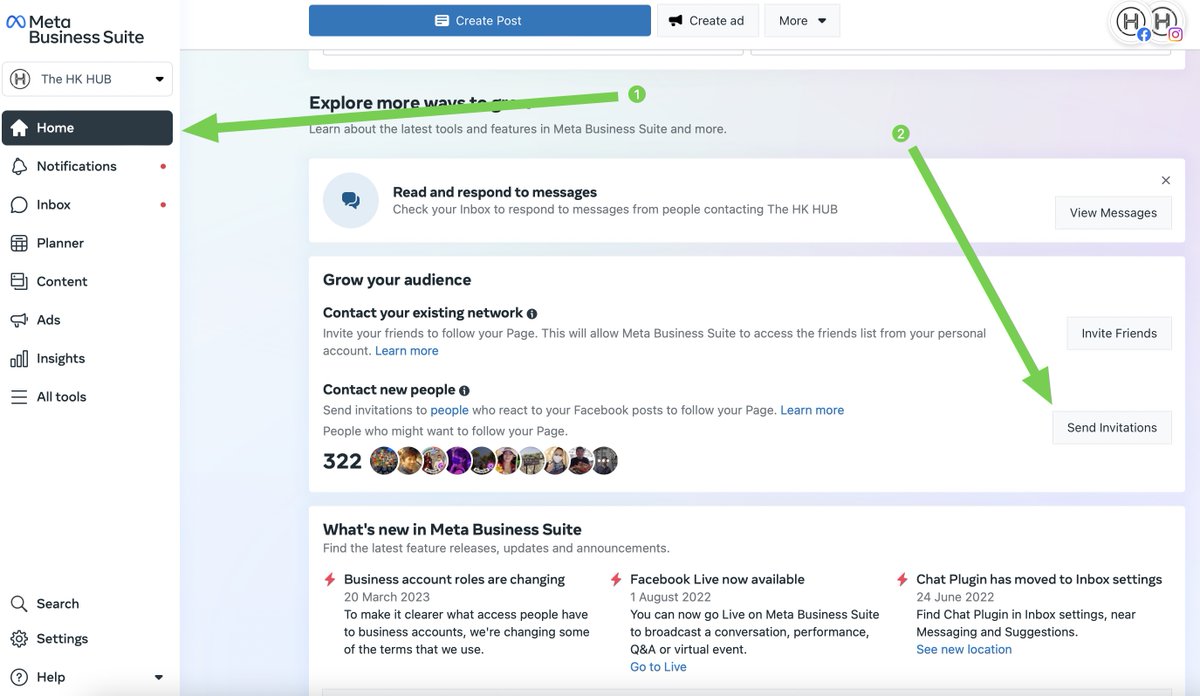Click the Create Post button
The image size is (1200, 696).
tap(479, 20)
